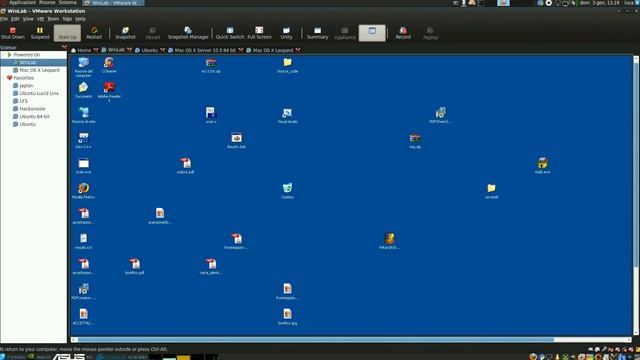
Task: Select the Adobe Reader desktop icon
Action: (x=109, y=92)
